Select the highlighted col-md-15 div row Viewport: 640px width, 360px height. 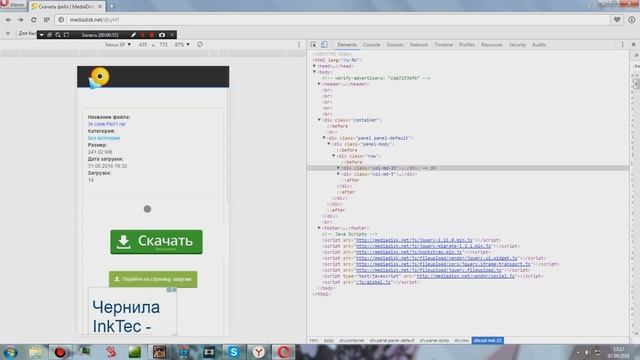[468, 168]
